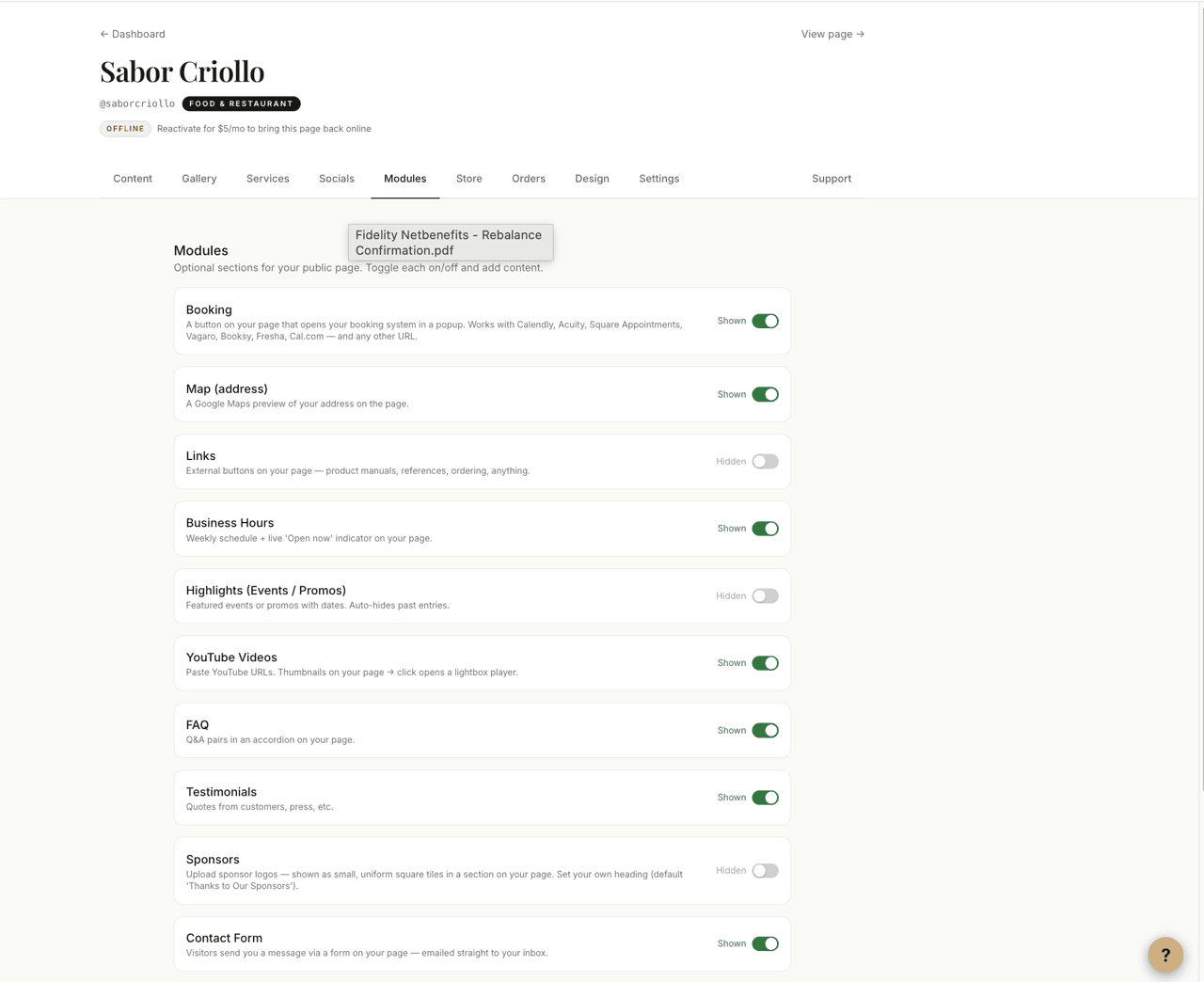Click the Booking module title
The height and width of the screenshot is (982, 1204).
(x=209, y=309)
